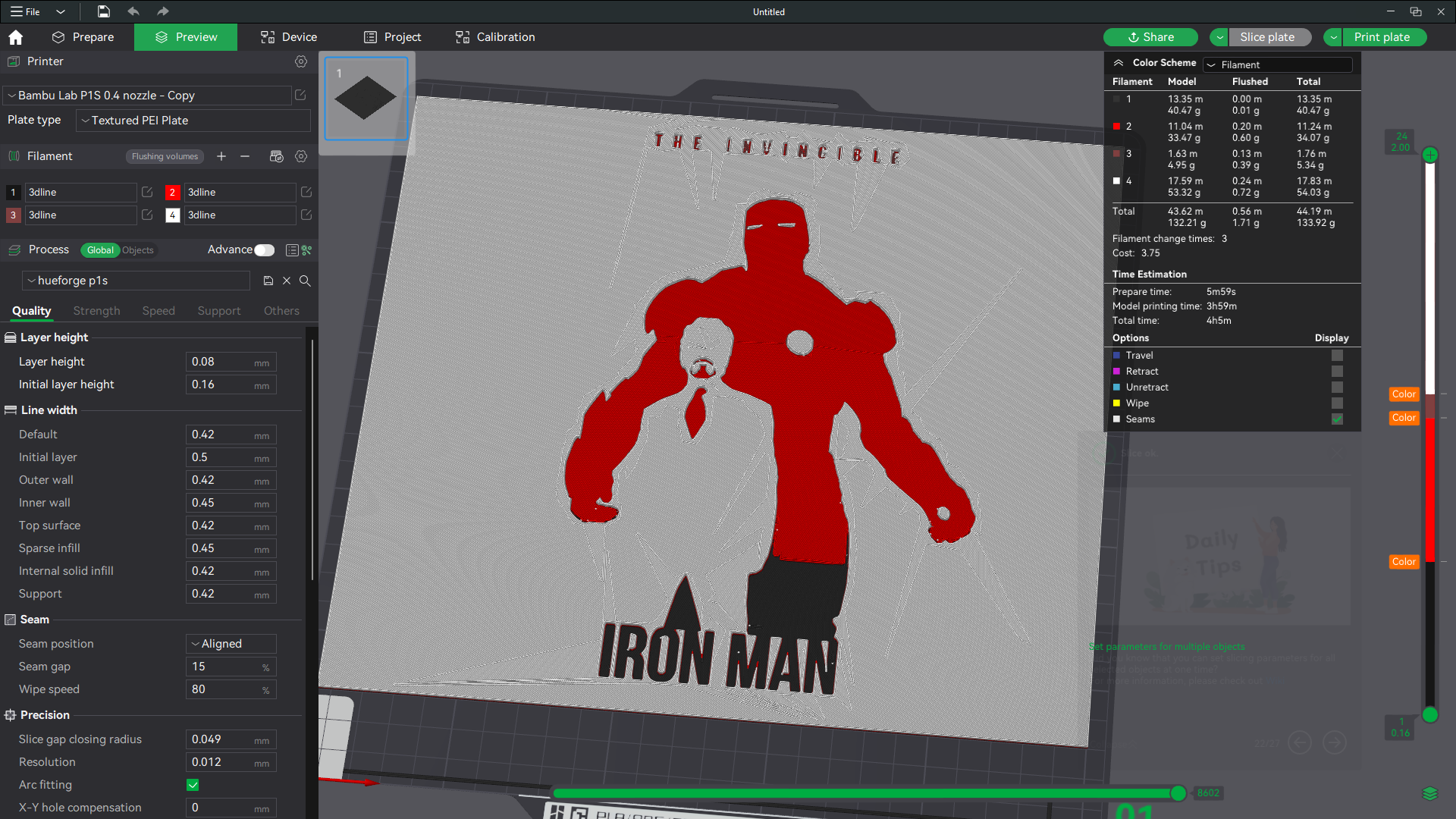1456x819 pixels.
Task: Open printer settings gear icon
Action: point(301,61)
